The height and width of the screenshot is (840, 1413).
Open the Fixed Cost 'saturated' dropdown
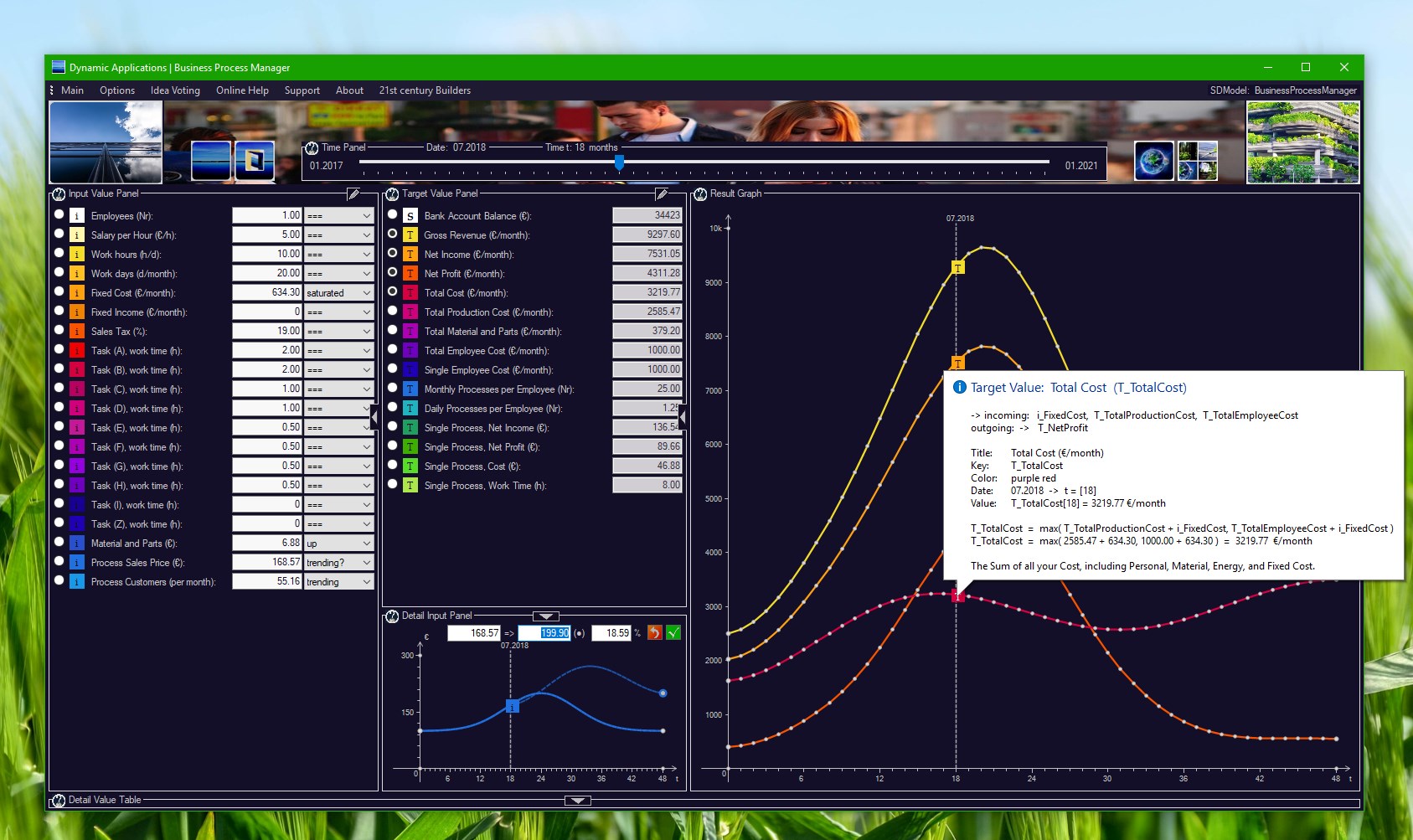[338, 293]
